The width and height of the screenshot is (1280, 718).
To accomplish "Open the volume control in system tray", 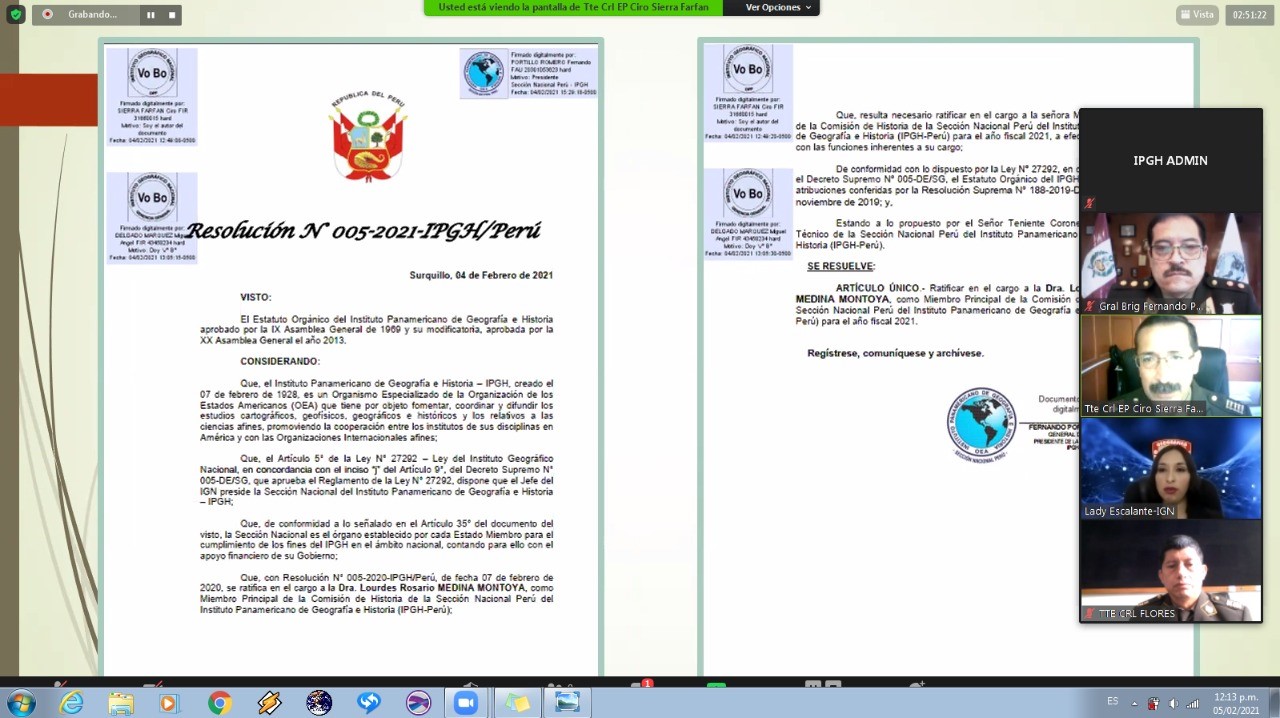I will click(x=1173, y=703).
